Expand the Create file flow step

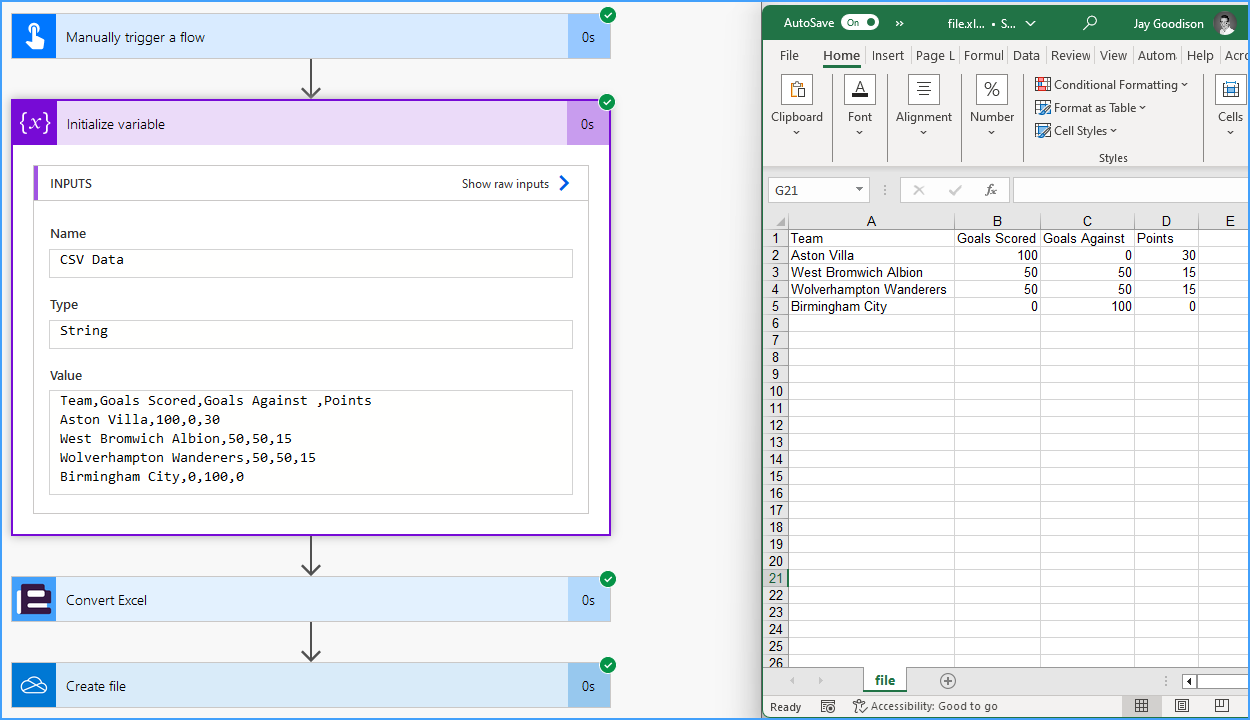tap(311, 686)
